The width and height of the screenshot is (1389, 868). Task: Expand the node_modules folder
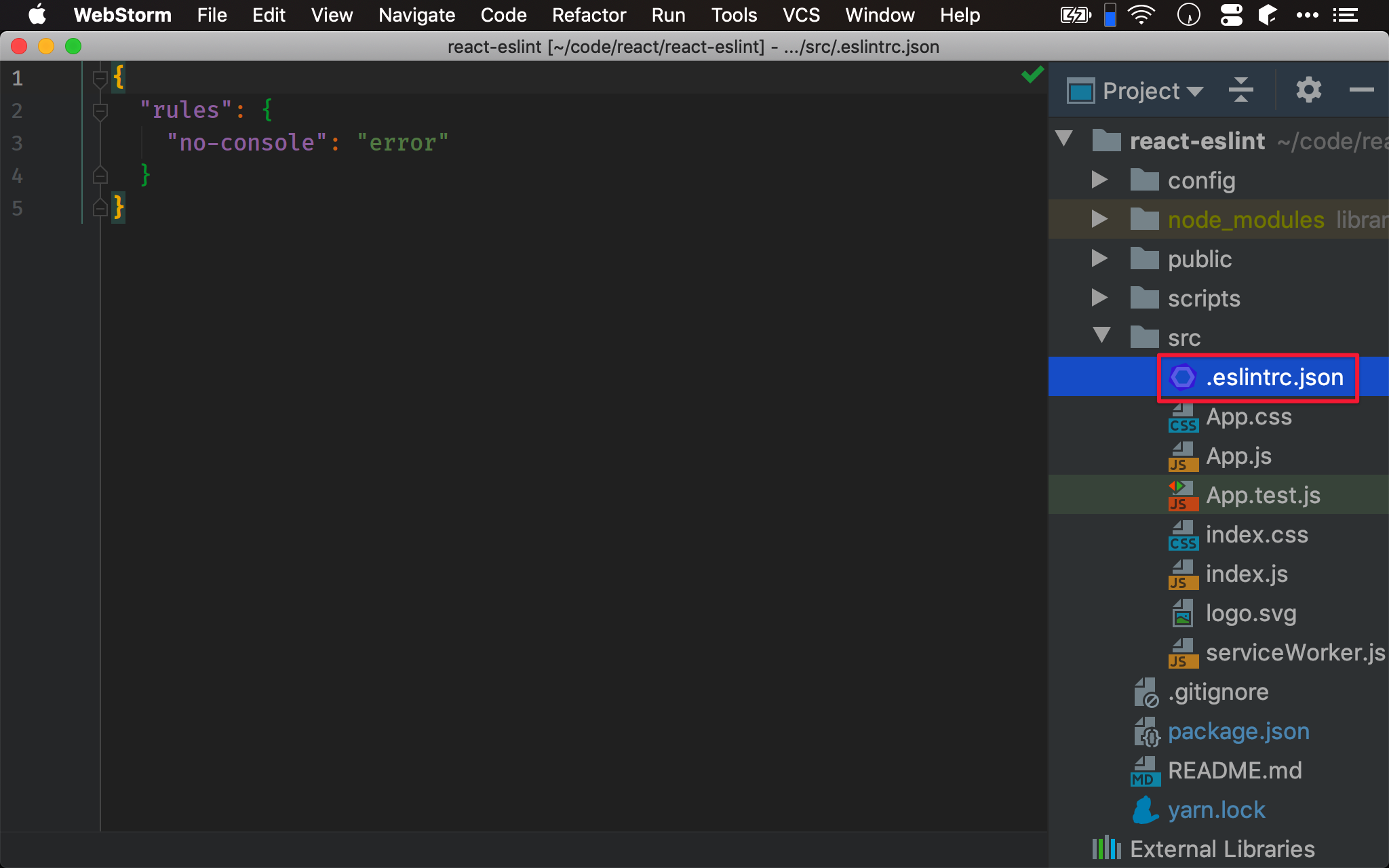tap(1099, 219)
